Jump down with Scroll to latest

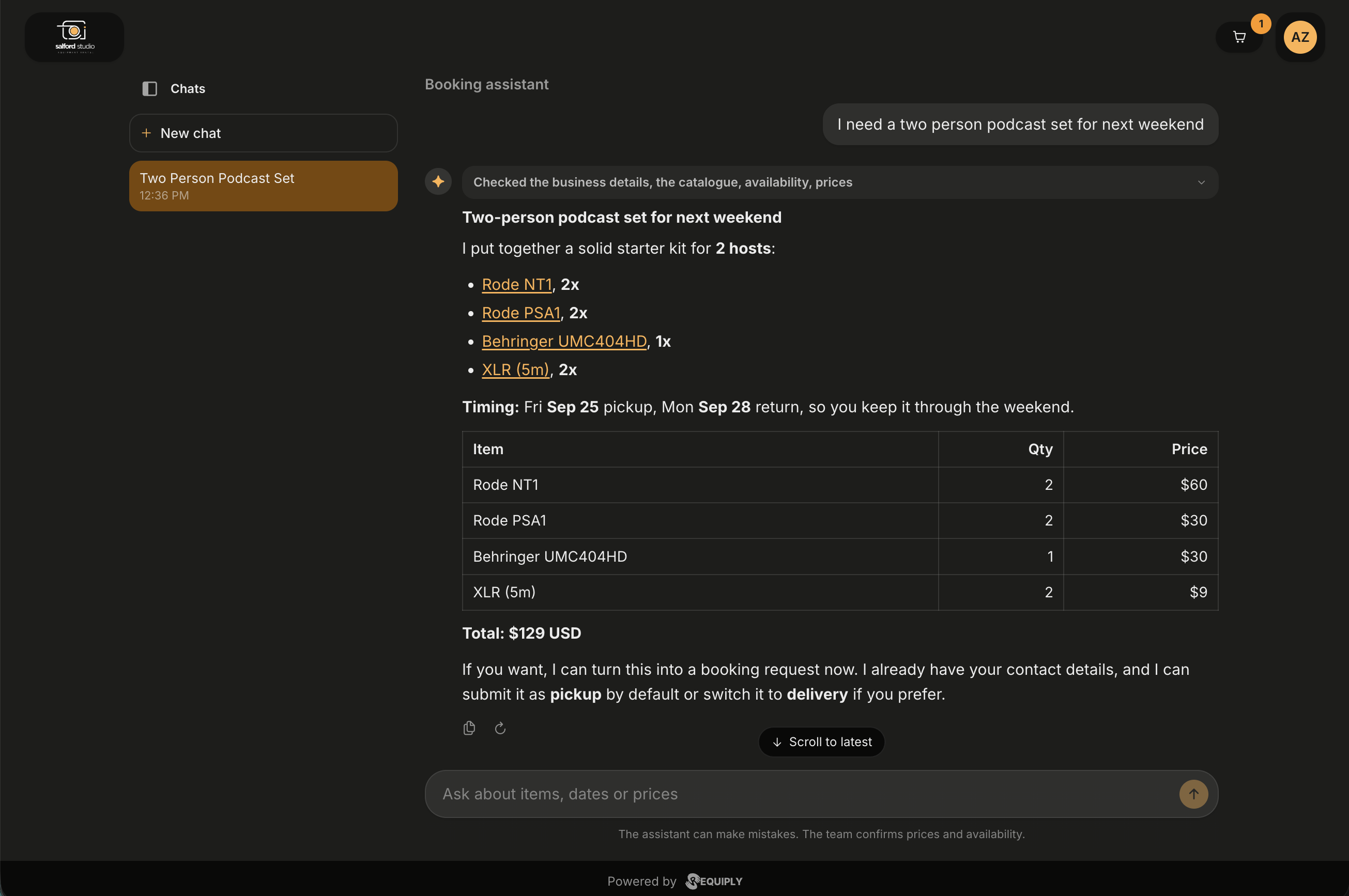(x=821, y=741)
